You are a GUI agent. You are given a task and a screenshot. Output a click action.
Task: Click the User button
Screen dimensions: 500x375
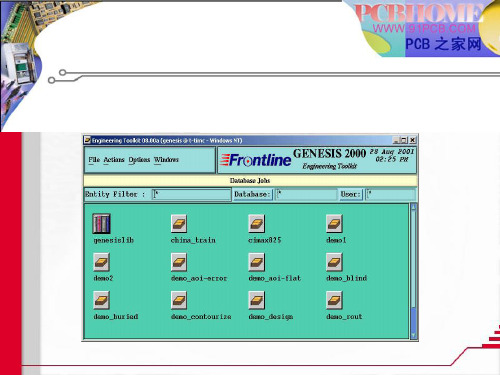(350, 194)
